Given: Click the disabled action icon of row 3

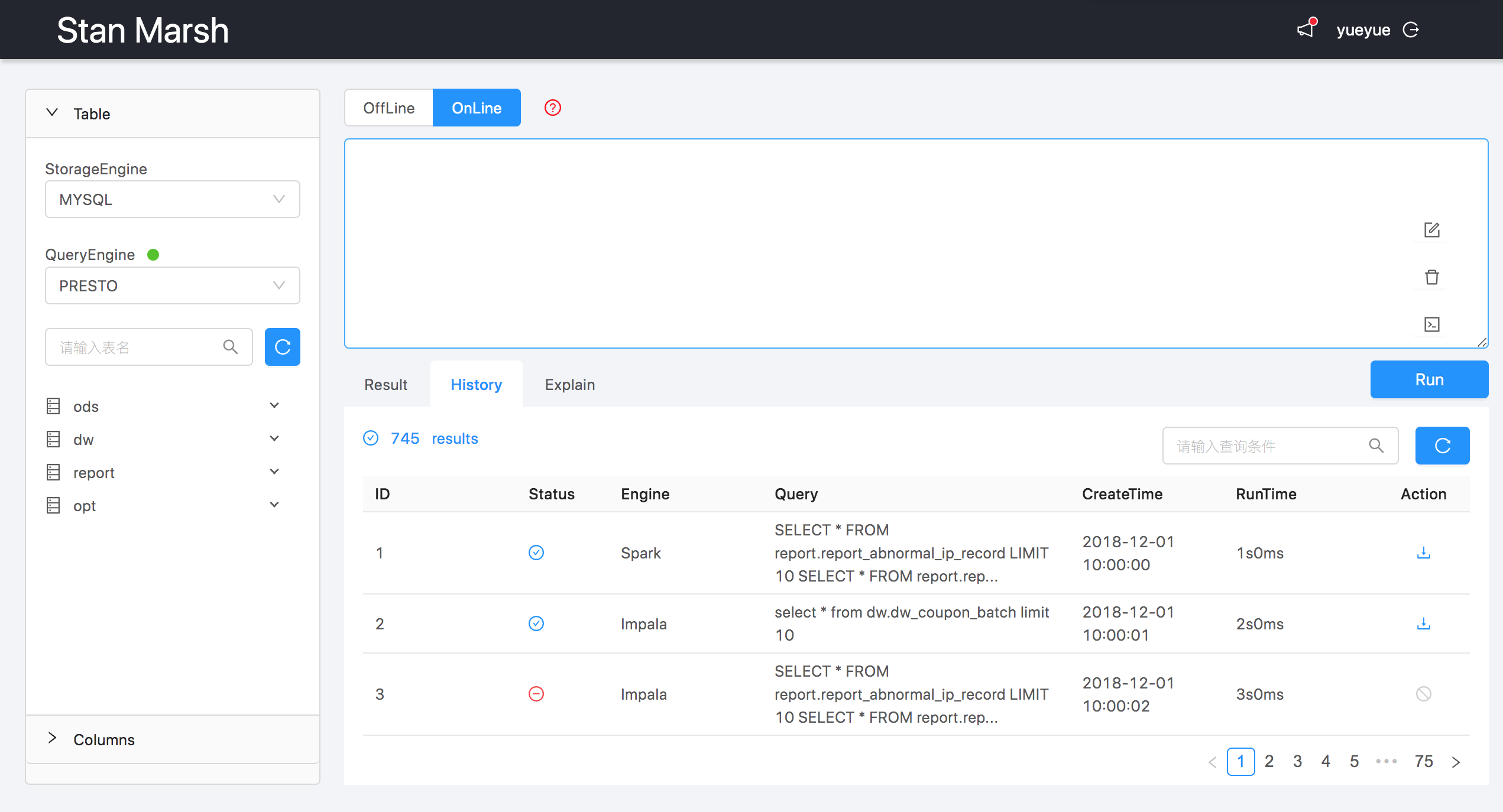Looking at the screenshot, I should click(1423, 694).
